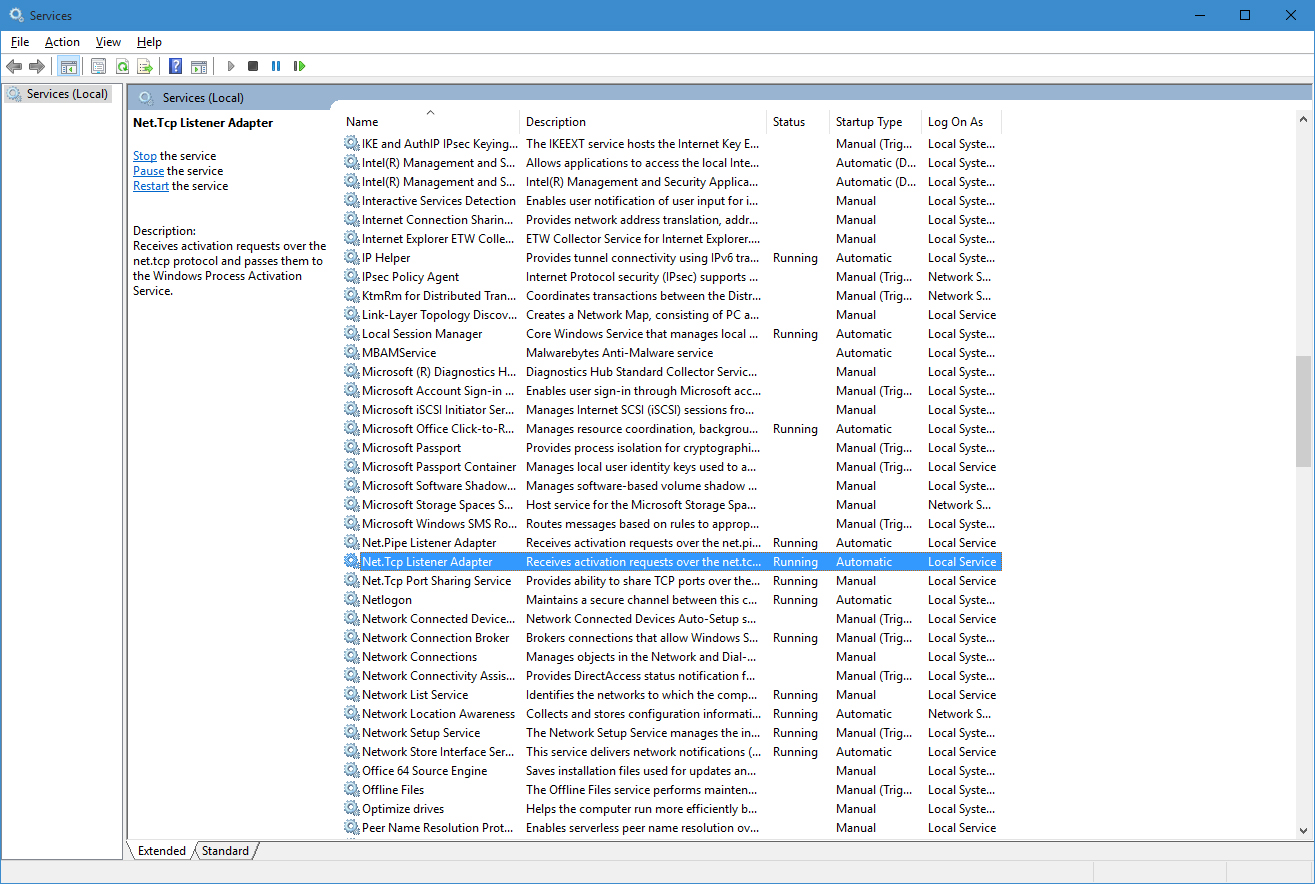Click the Restart the service link
1315x884 pixels.
click(151, 186)
